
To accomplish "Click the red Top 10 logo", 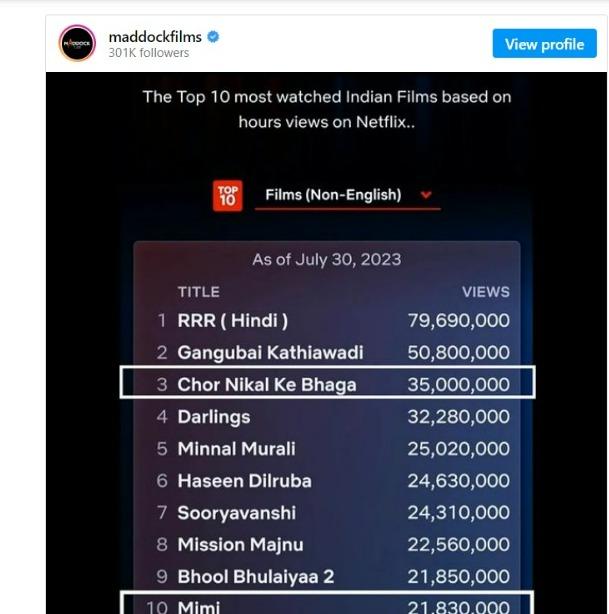I will click(228, 195).
